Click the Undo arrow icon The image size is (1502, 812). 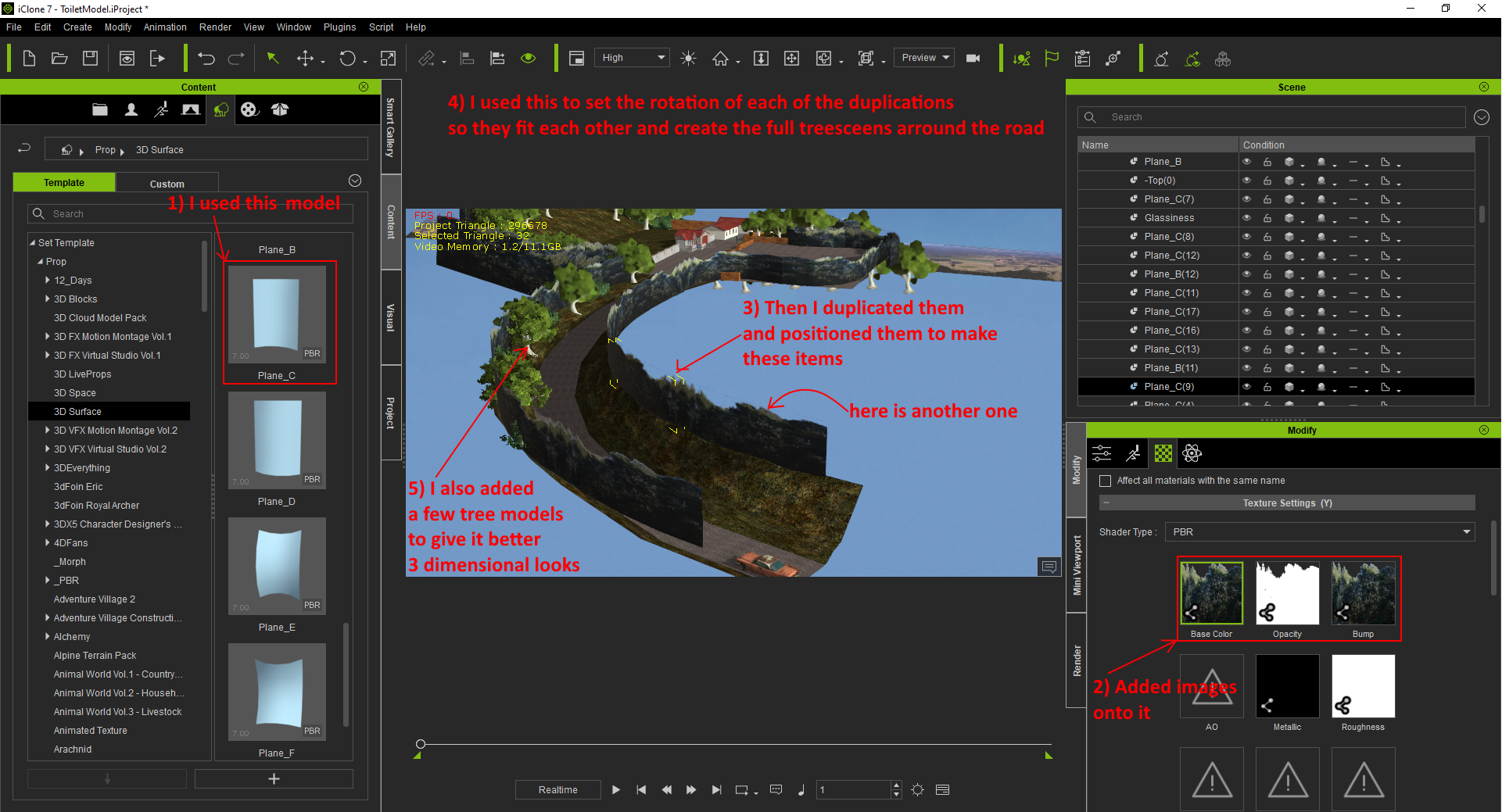[206, 59]
